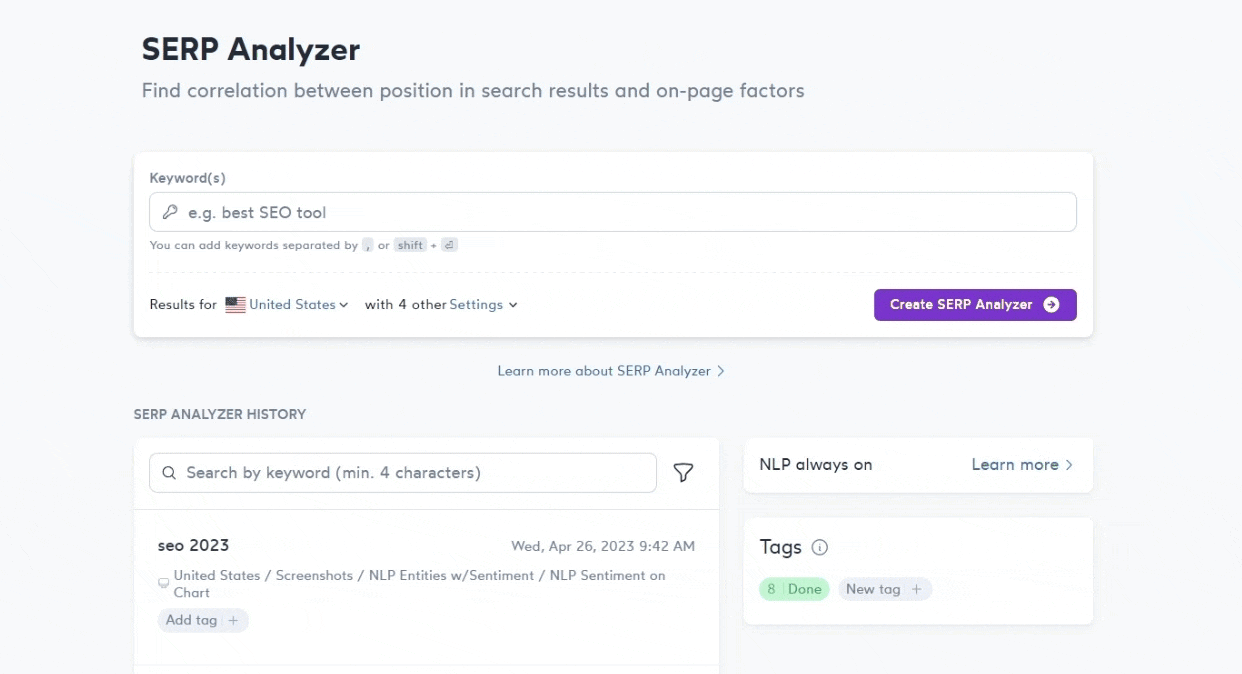Click the arrow icon on the Create button
Viewport: 1242px width, 674px height.
[1051, 305]
